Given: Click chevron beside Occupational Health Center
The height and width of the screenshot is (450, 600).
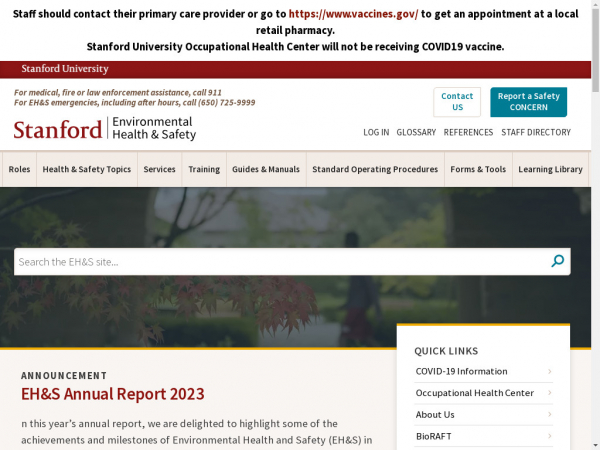Looking at the screenshot, I should (549, 393).
